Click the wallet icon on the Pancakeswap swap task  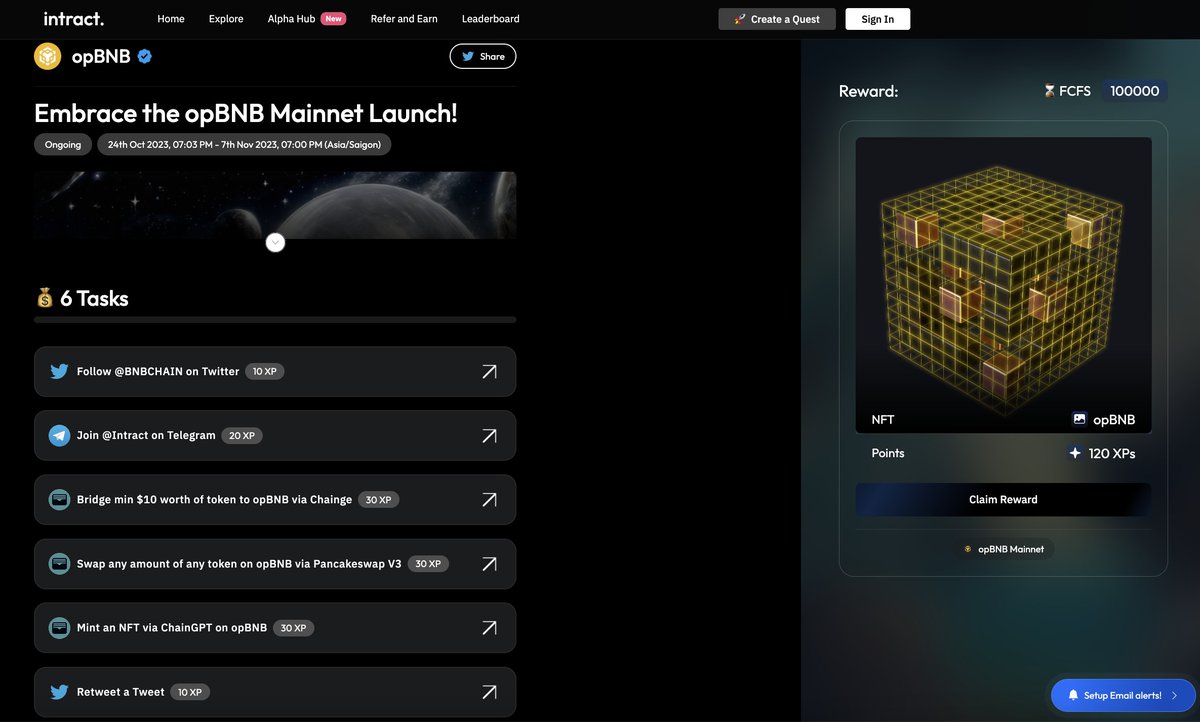pyautogui.click(x=59, y=564)
